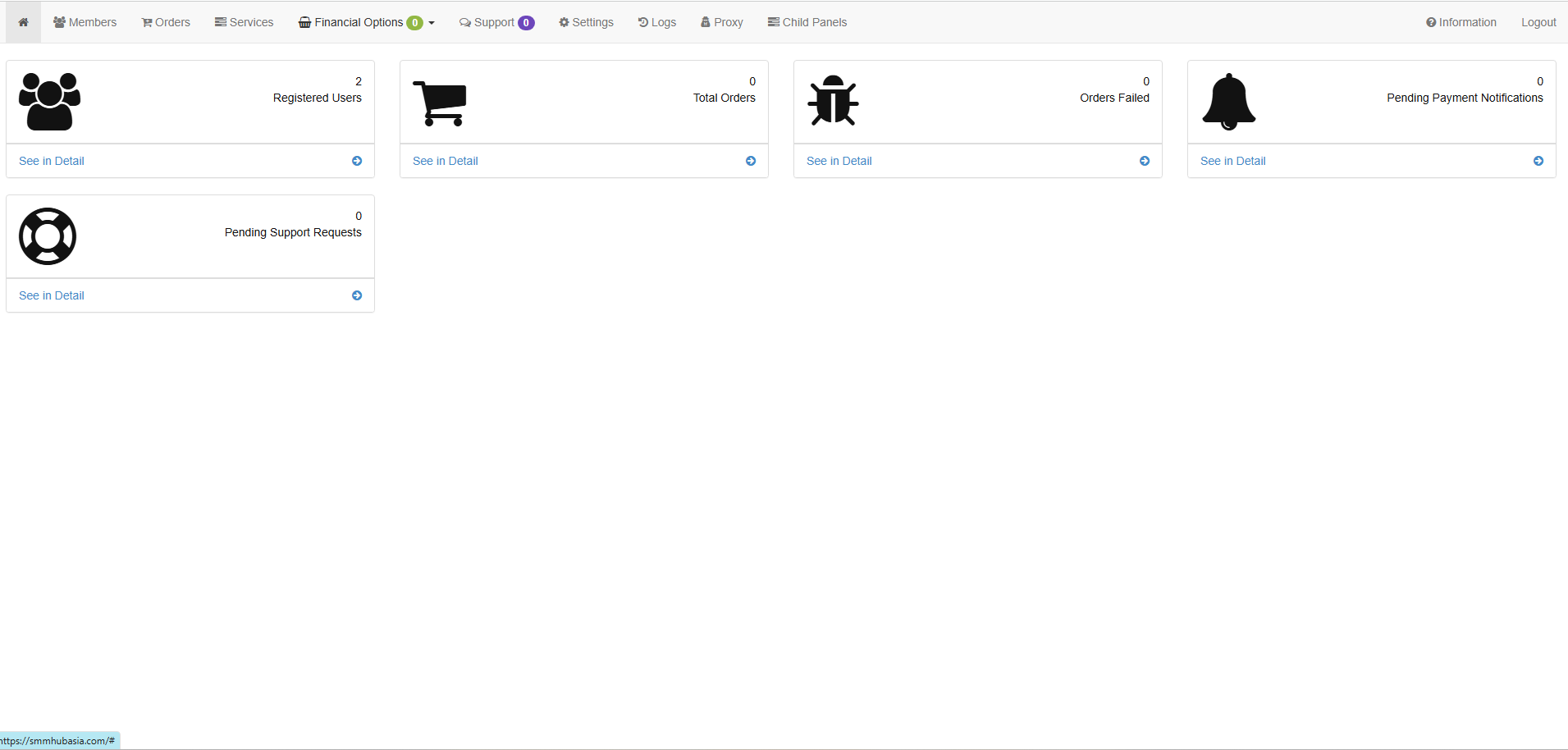Open Child Panels in navigation
1568x750 pixels.
tap(807, 22)
